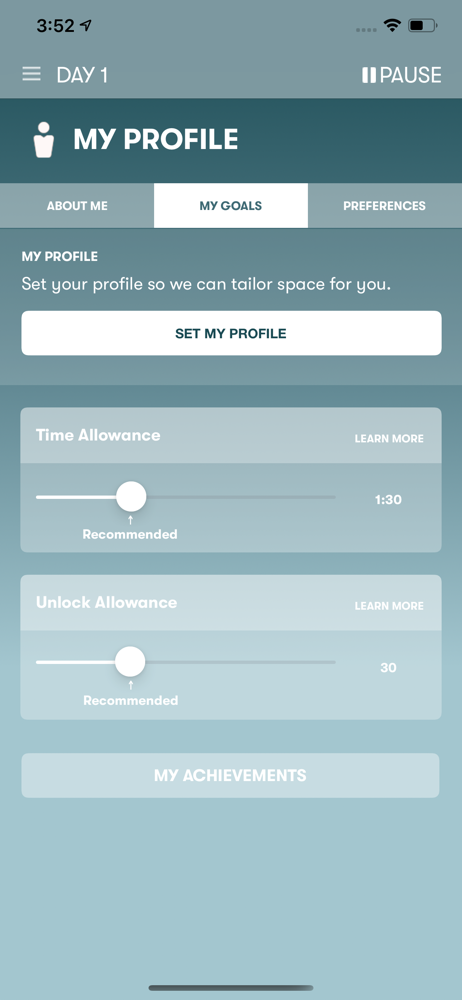Tap the battery indicator icon
The image size is (462, 1000).
coord(423,26)
